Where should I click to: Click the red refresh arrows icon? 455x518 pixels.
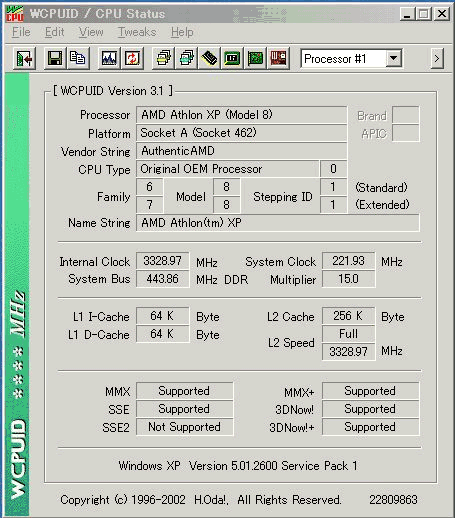click(x=132, y=59)
